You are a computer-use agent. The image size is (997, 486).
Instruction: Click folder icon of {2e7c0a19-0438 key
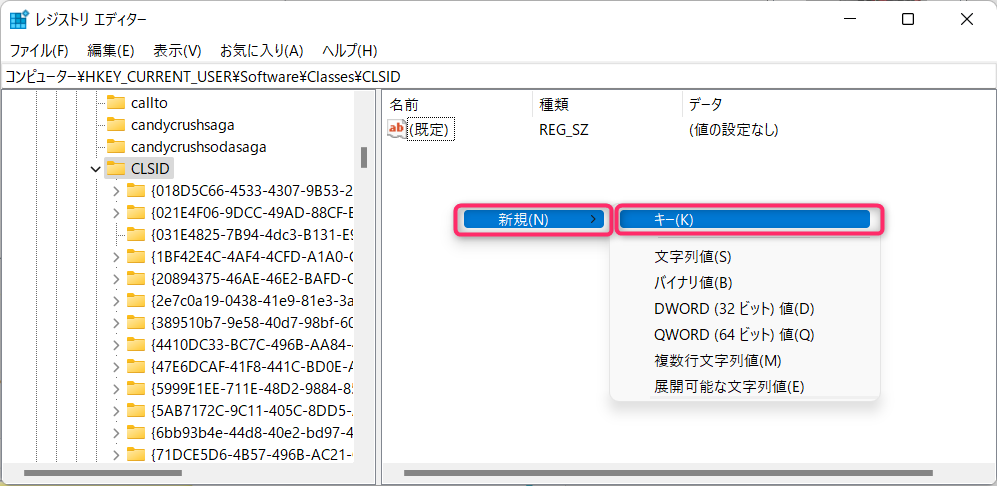tap(136, 300)
